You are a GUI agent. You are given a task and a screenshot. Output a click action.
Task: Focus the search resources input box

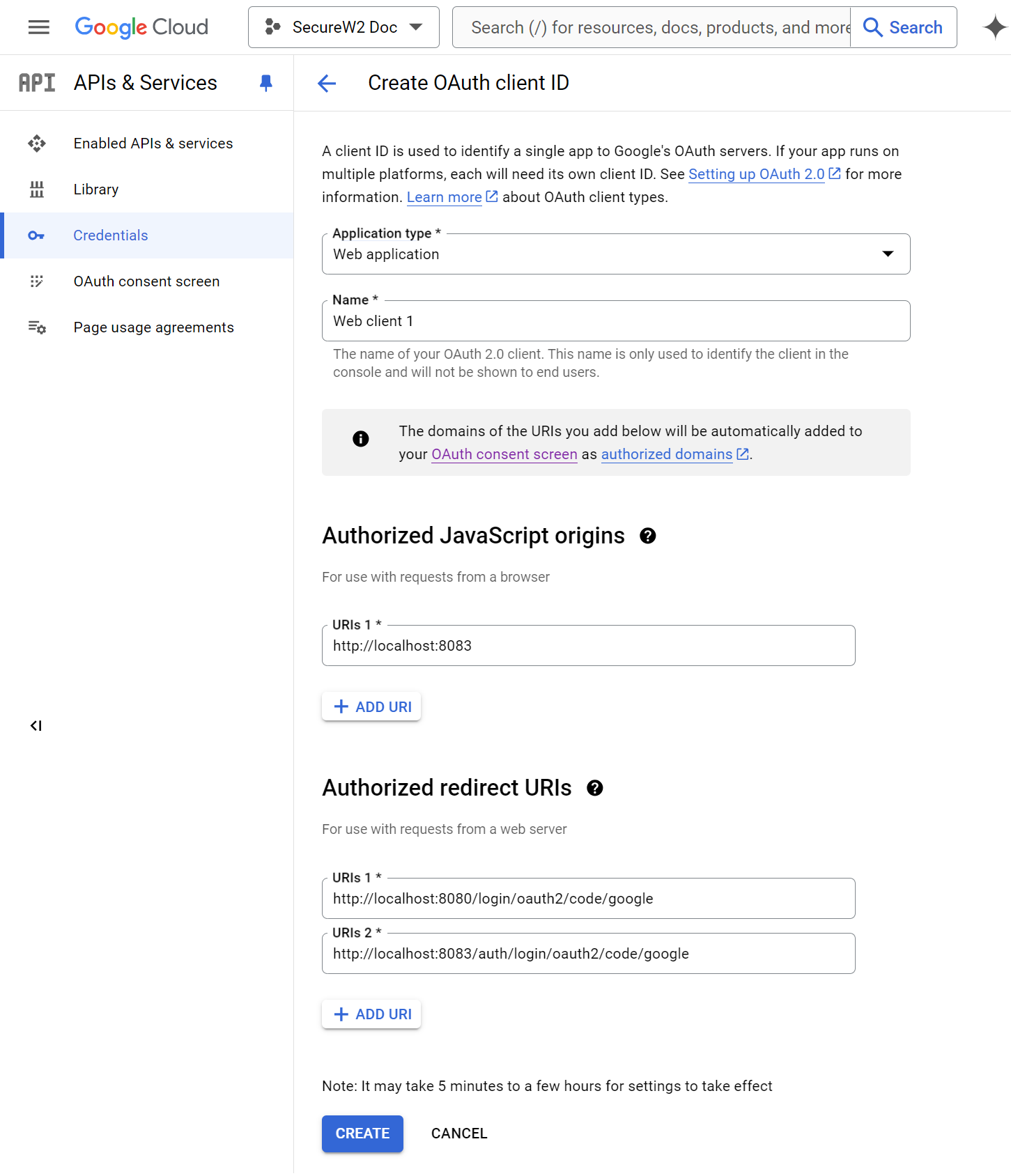pyautogui.click(x=658, y=27)
